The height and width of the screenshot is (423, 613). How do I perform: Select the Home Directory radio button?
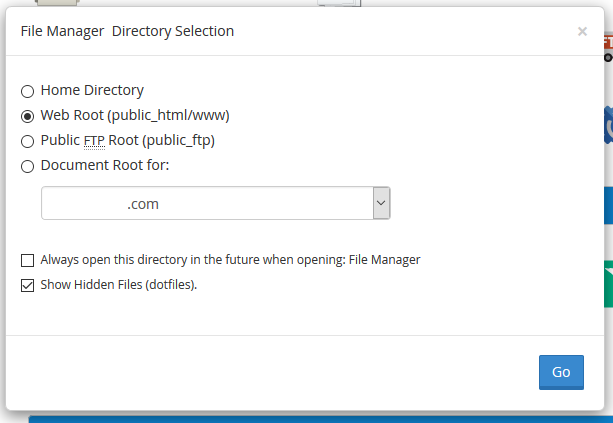tap(27, 91)
